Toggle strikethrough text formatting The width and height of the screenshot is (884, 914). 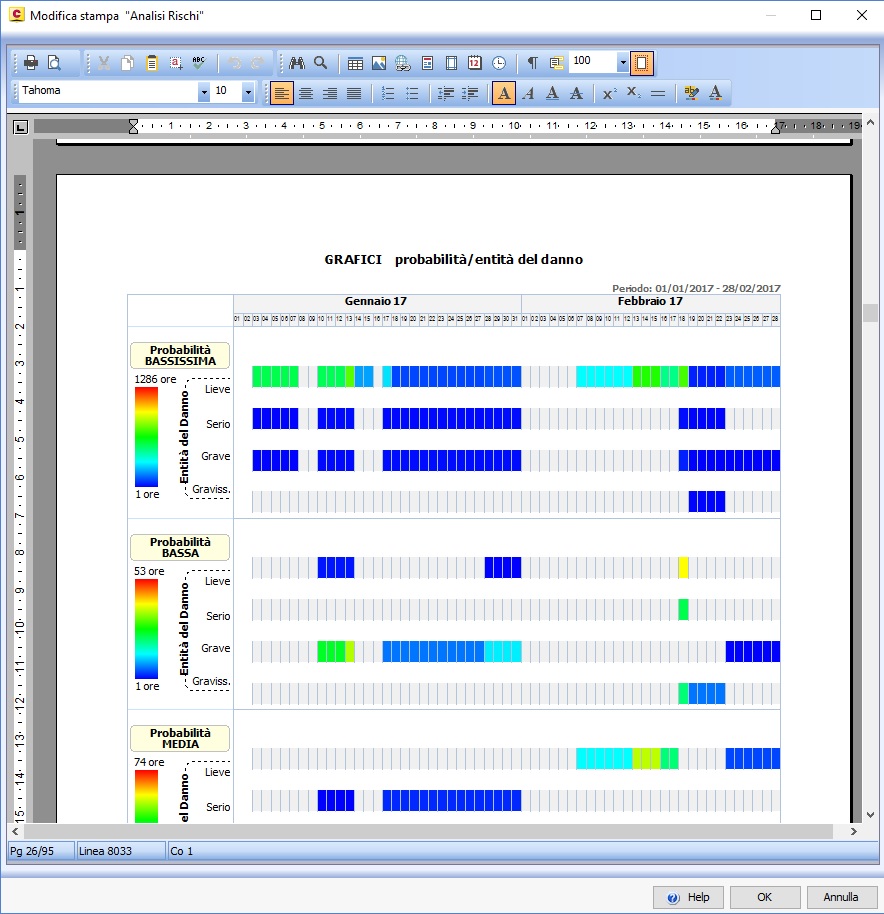pos(657,93)
